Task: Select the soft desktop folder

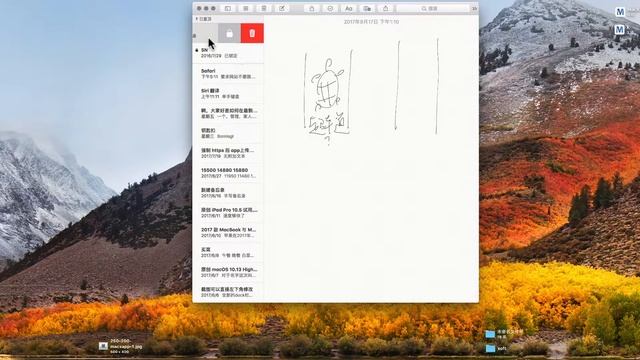Action: pyautogui.click(x=490, y=348)
